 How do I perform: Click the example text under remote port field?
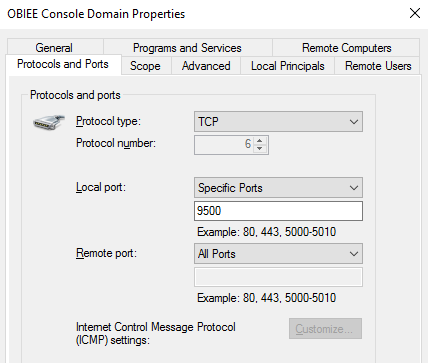coord(266,298)
